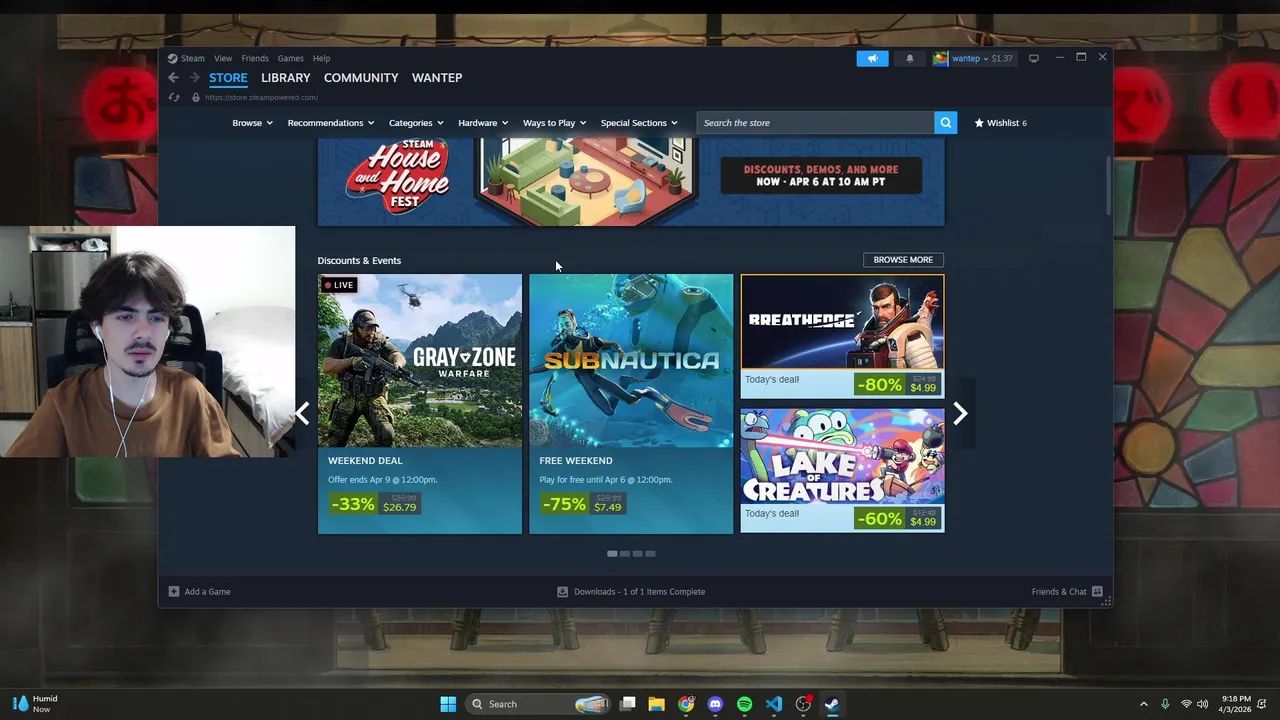Click the -75% $7.49 price tag
The image size is (1280, 720).
(583, 504)
